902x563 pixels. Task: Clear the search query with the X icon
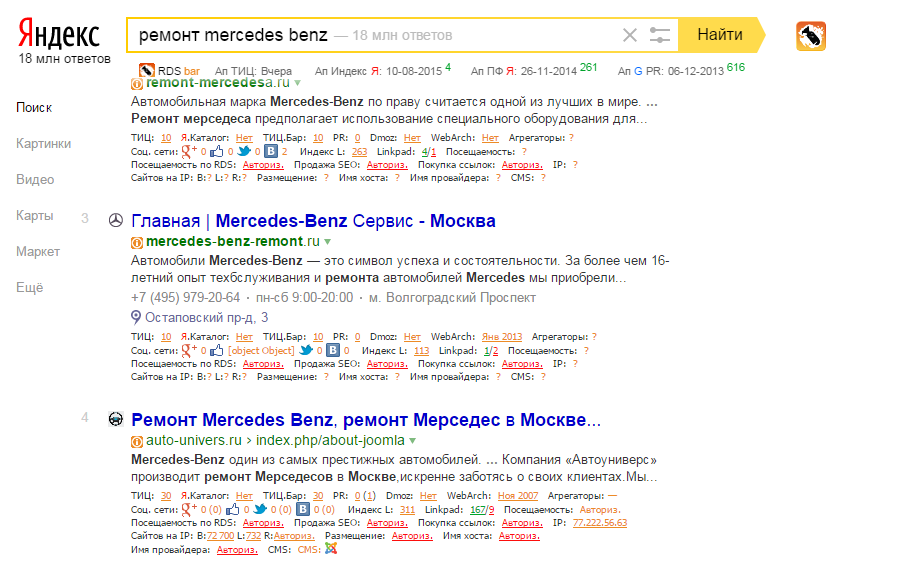pyautogui.click(x=630, y=35)
